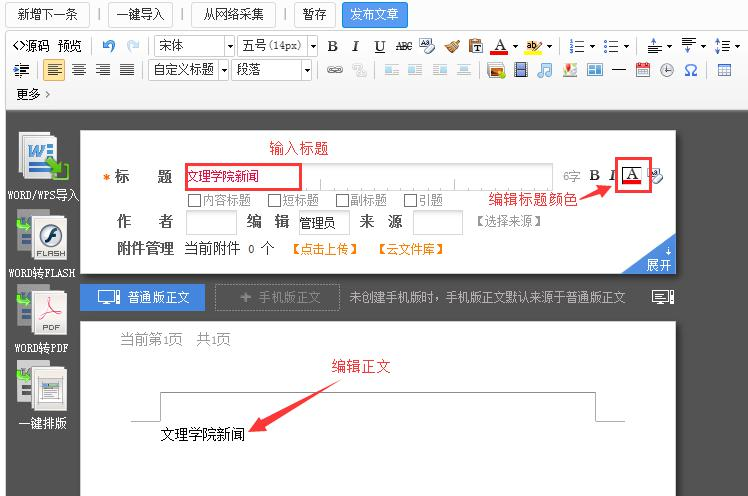Click the WORD/WPS导入 import icon
This screenshot has height=496, width=748.
(x=41, y=160)
